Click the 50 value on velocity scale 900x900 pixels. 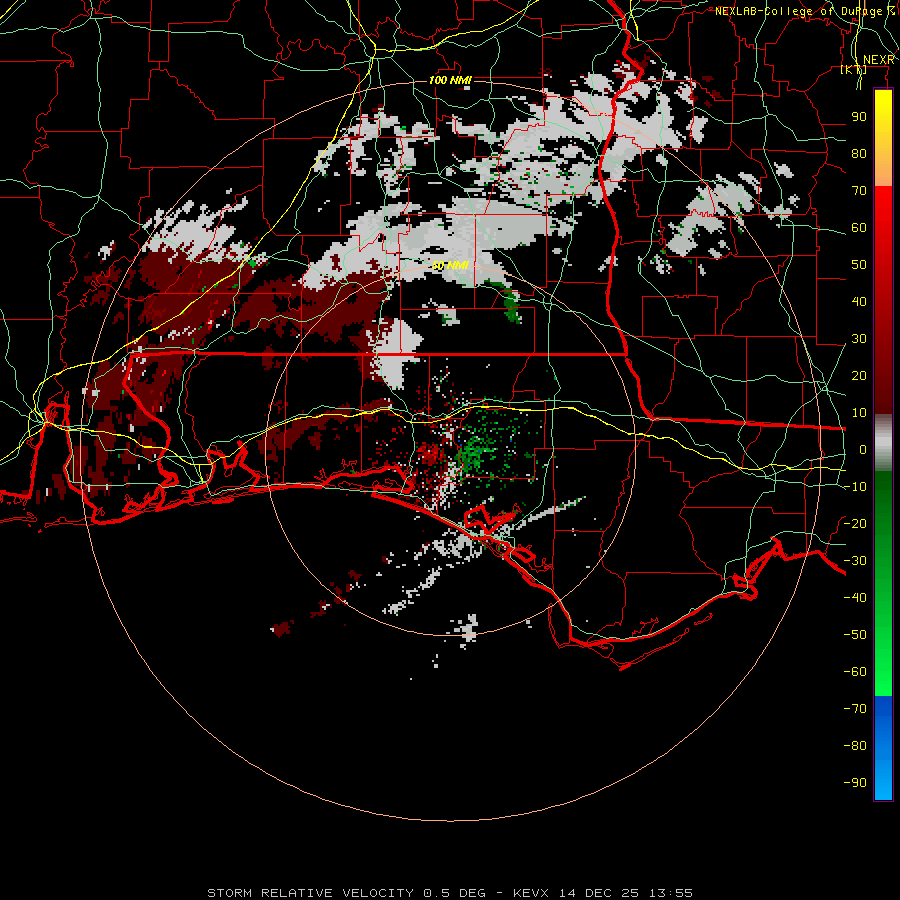click(x=859, y=265)
